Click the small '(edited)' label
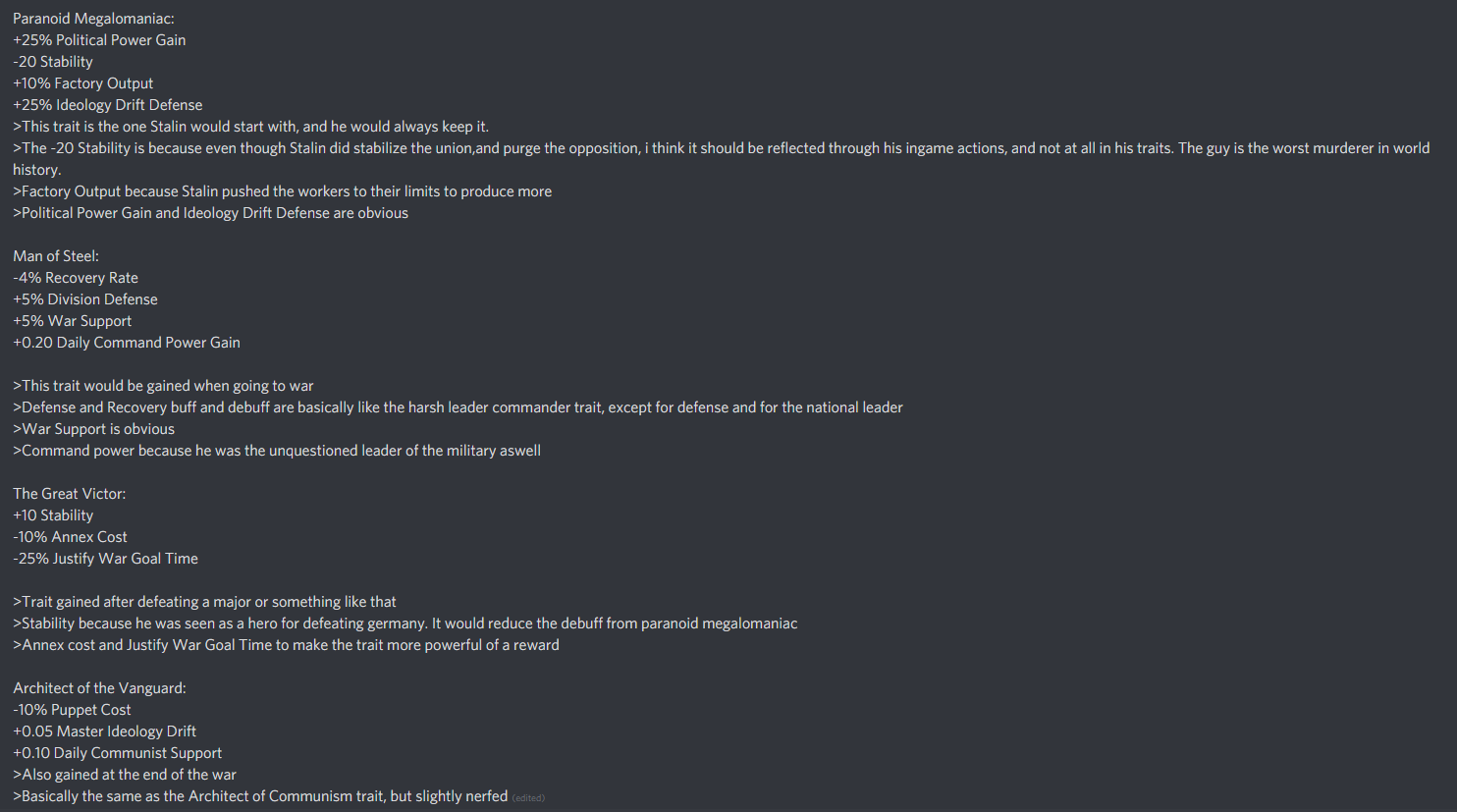 tap(528, 798)
